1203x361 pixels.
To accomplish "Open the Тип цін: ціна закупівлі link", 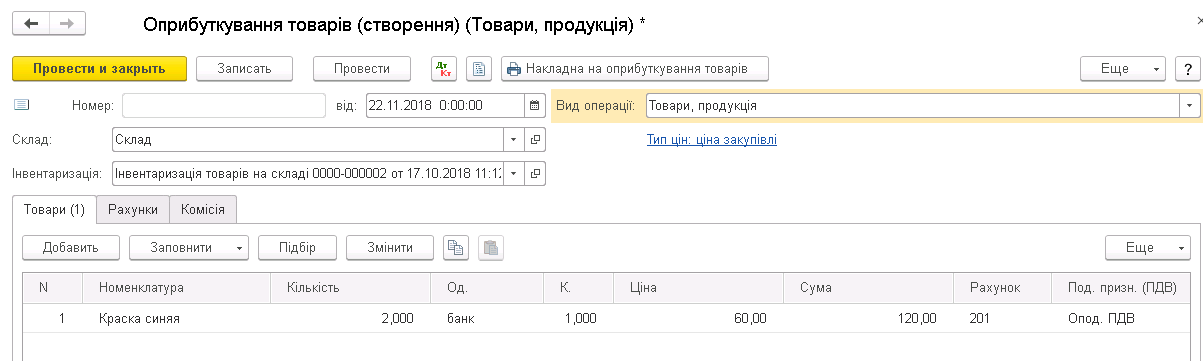I will coord(712,140).
